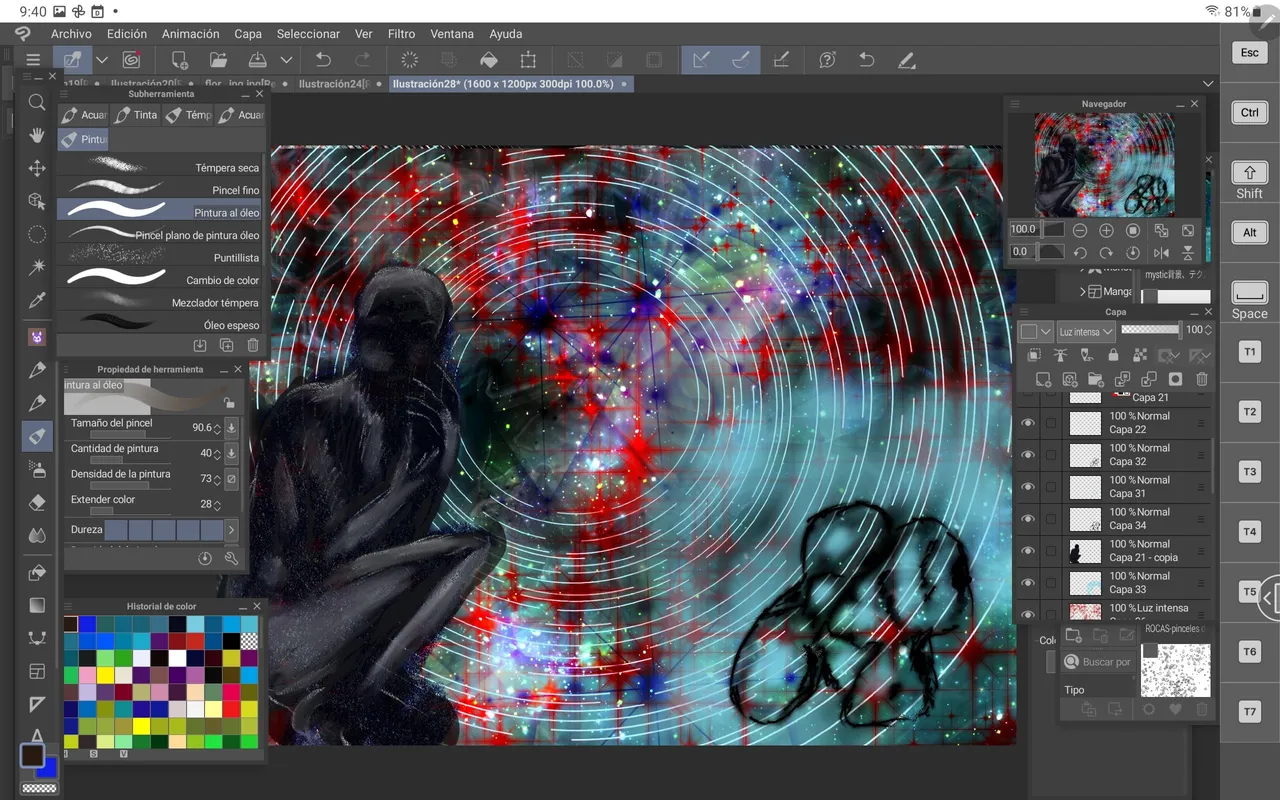Toggle visibility of Capa 31
Screen dimensions: 1280x800
(x=1028, y=487)
